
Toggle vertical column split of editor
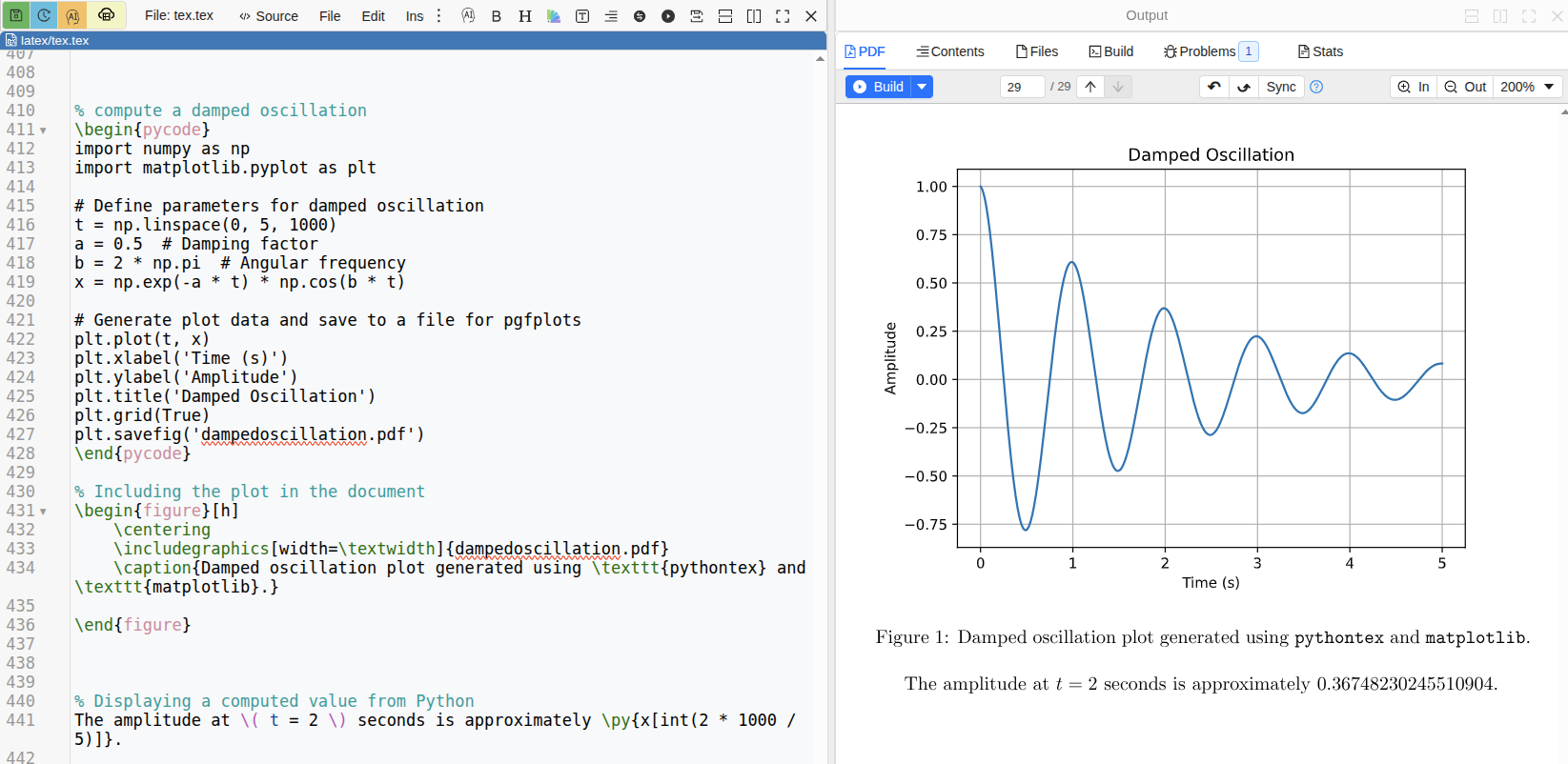[x=754, y=16]
